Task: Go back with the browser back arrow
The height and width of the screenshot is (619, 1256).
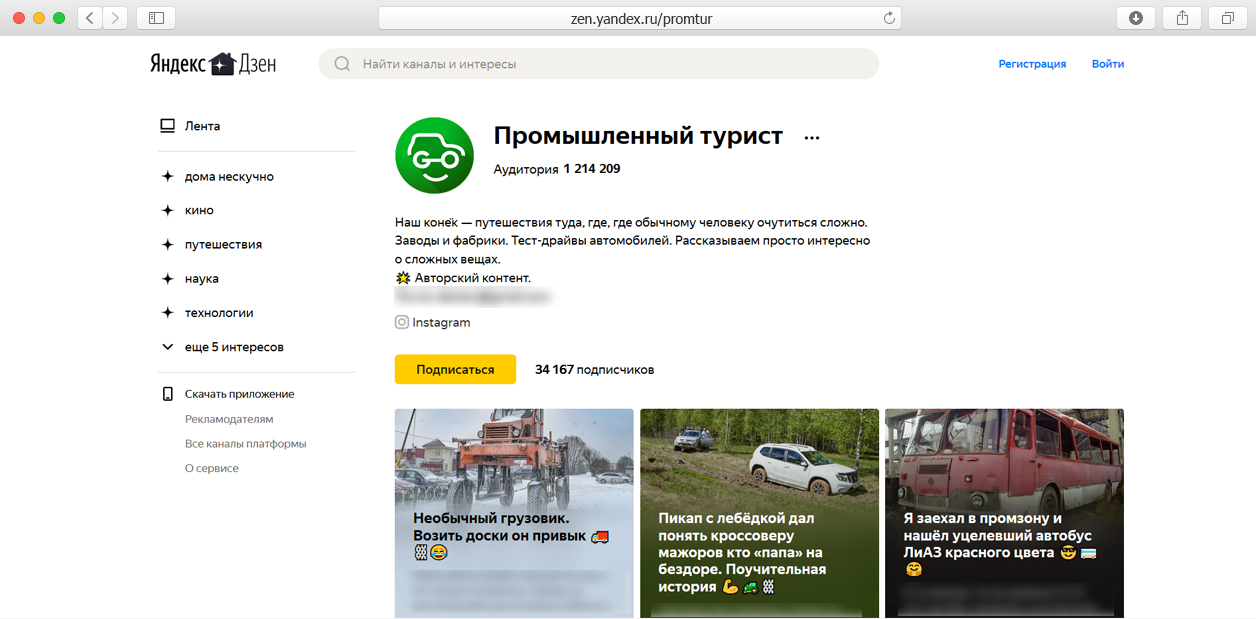Action: point(90,18)
